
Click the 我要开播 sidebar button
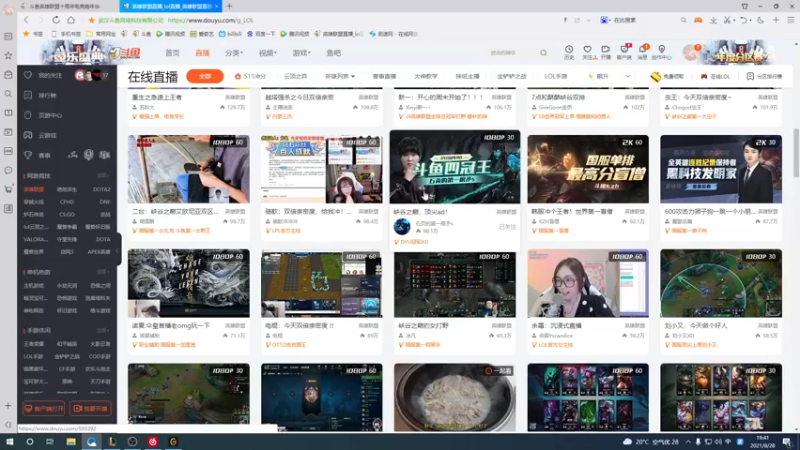tap(90, 409)
